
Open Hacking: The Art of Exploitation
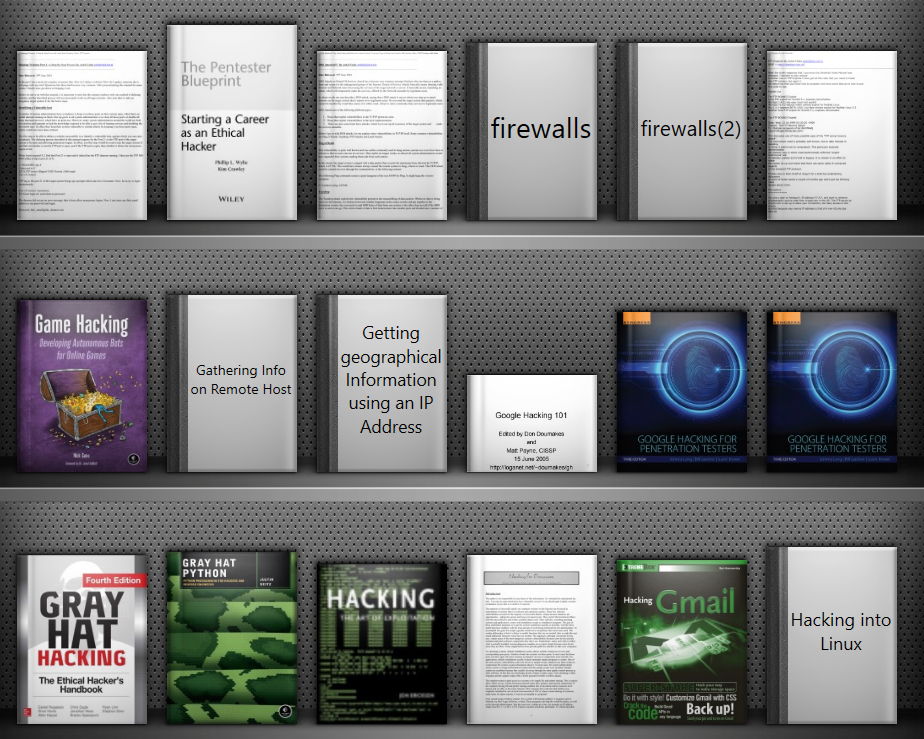tap(382, 644)
